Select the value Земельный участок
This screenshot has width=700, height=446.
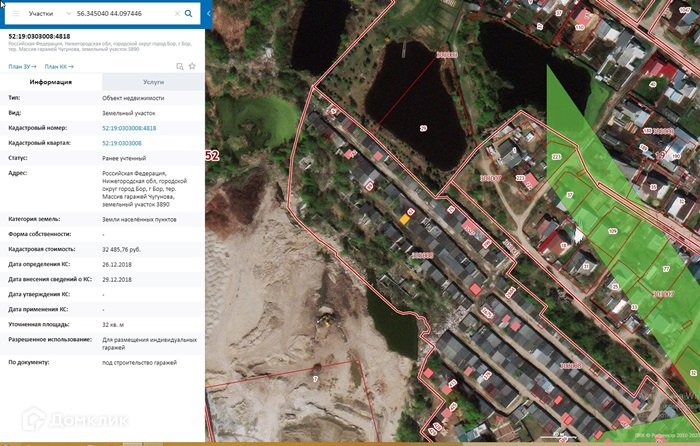[x=129, y=113]
